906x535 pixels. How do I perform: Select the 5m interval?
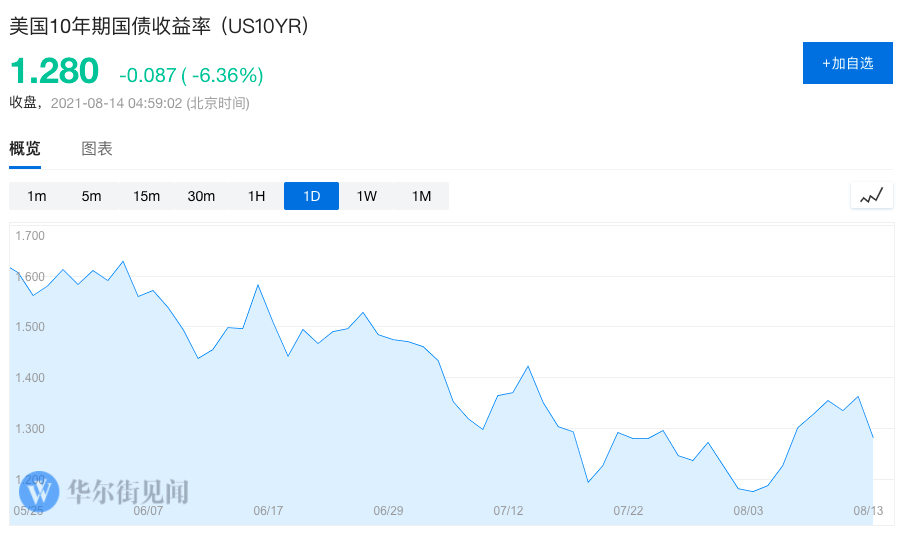[92, 196]
